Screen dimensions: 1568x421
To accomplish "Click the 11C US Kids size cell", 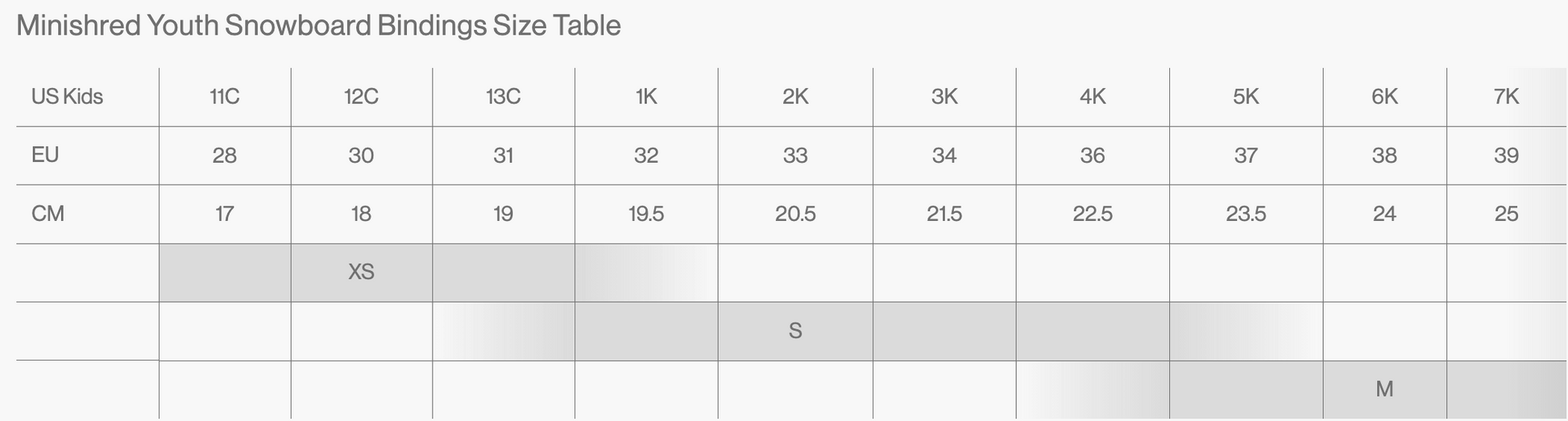I will point(224,97).
